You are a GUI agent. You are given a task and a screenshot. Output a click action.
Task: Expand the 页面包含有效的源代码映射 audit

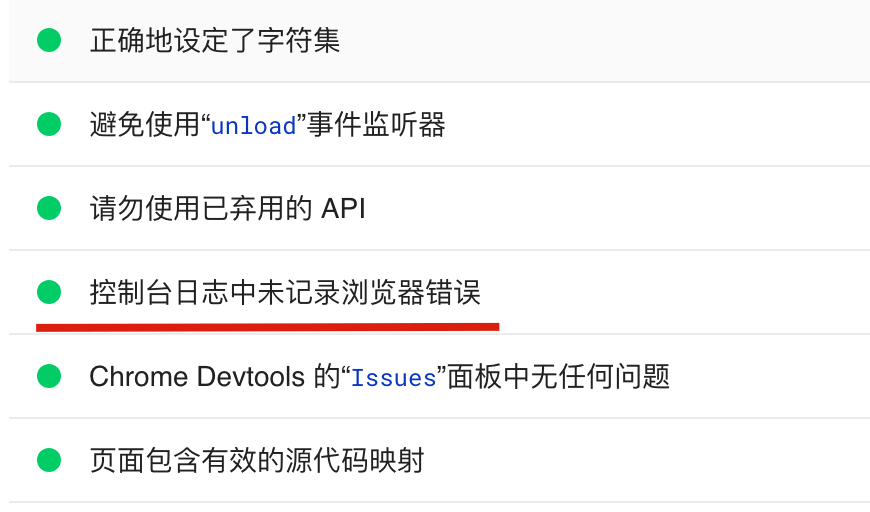pos(256,461)
